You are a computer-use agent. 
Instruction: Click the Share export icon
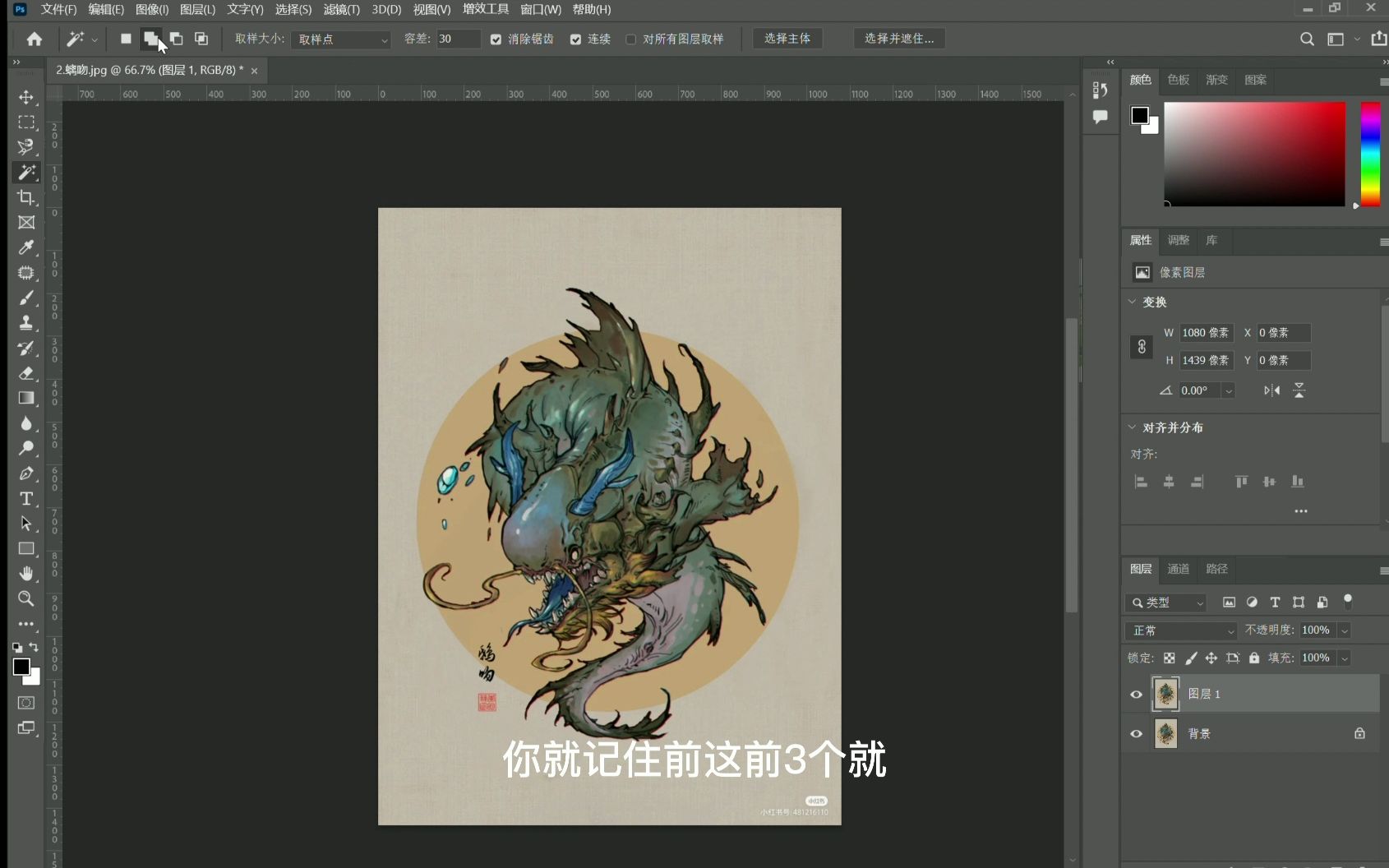pyautogui.click(x=1378, y=39)
